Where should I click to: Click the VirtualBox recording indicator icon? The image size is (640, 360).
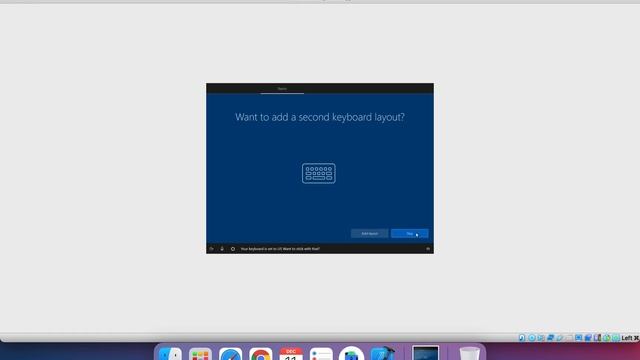(588, 338)
